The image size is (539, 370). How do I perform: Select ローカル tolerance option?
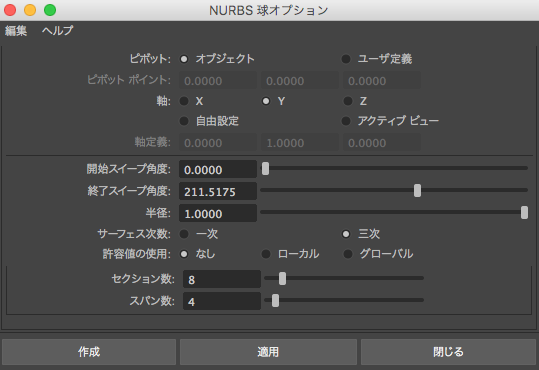point(266,254)
